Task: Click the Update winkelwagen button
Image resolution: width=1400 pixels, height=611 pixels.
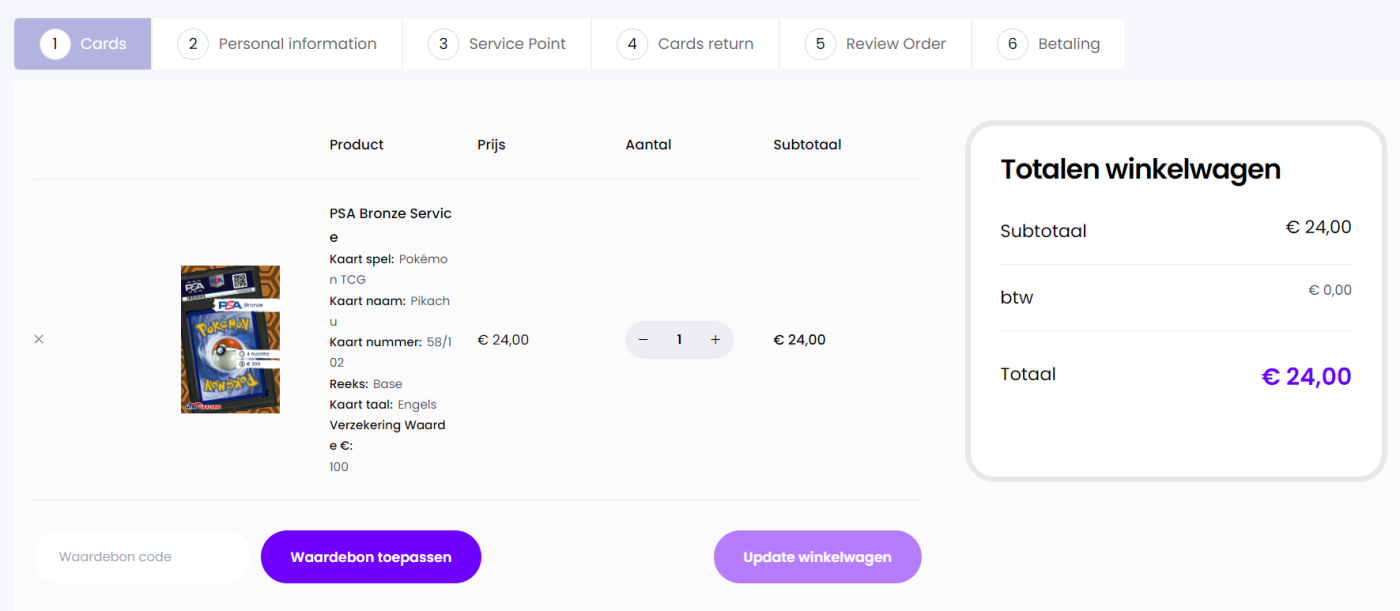Action: (x=817, y=557)
